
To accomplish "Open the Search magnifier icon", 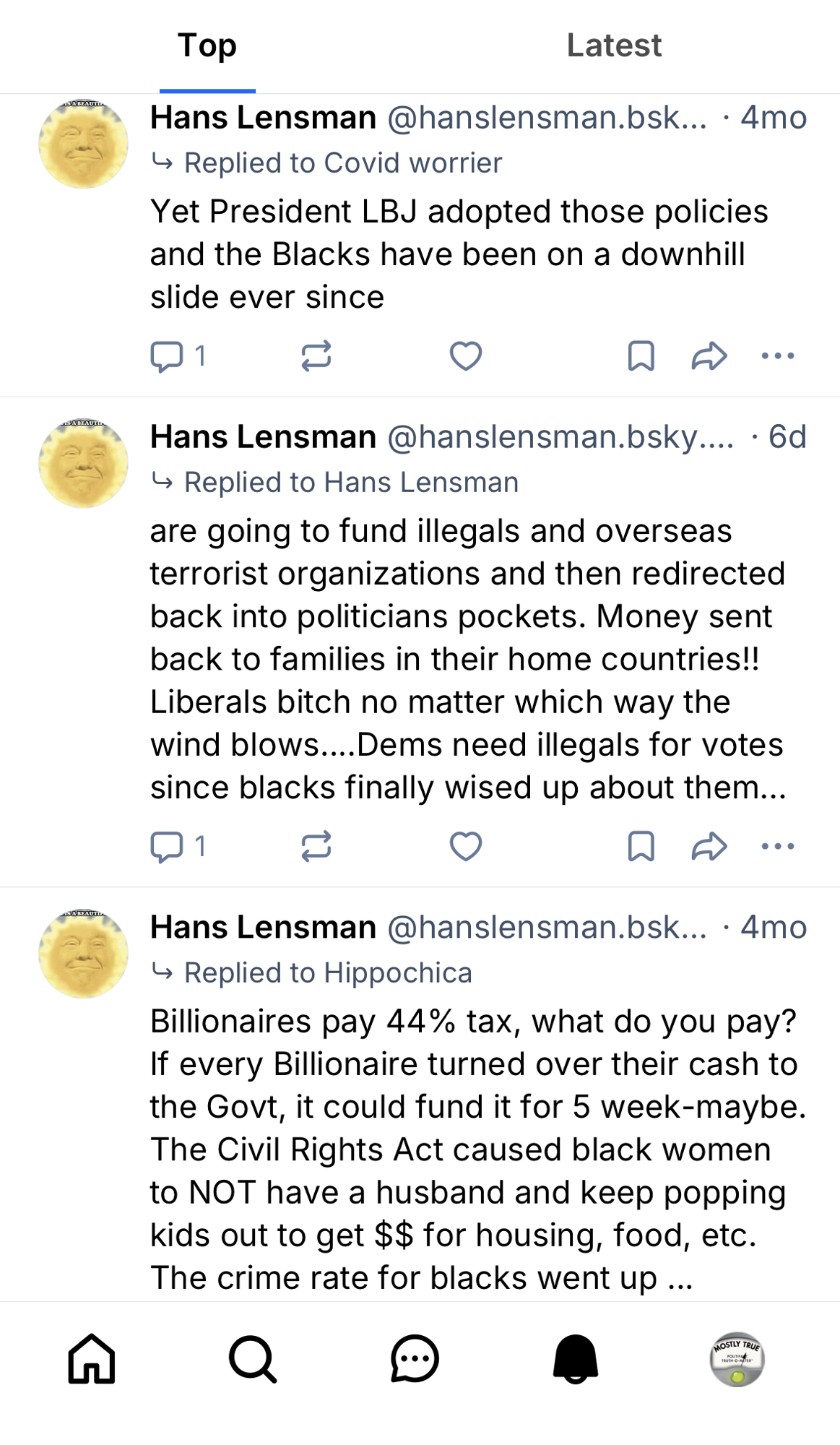I will click(253, 1359).
